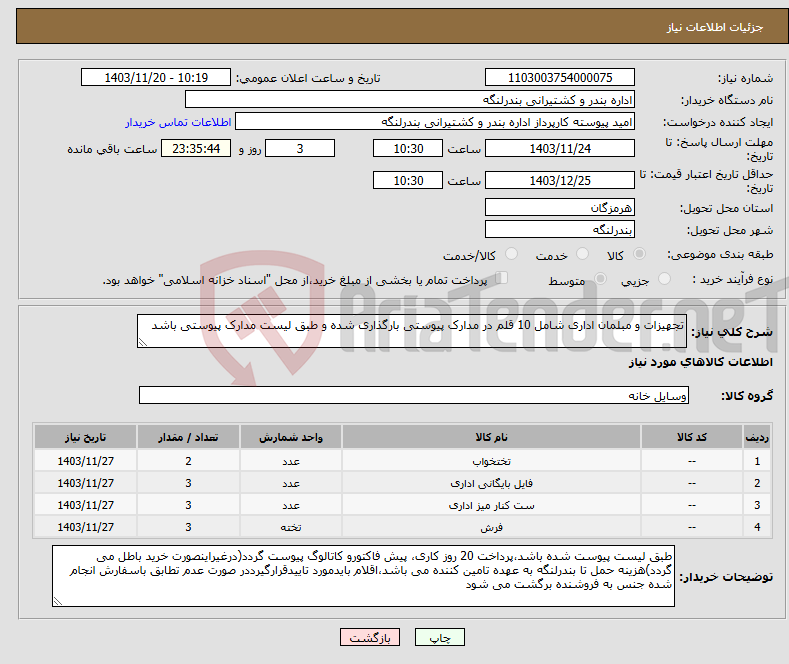
Task: Click the شماره نیاز number field
Action: (559, 78)
